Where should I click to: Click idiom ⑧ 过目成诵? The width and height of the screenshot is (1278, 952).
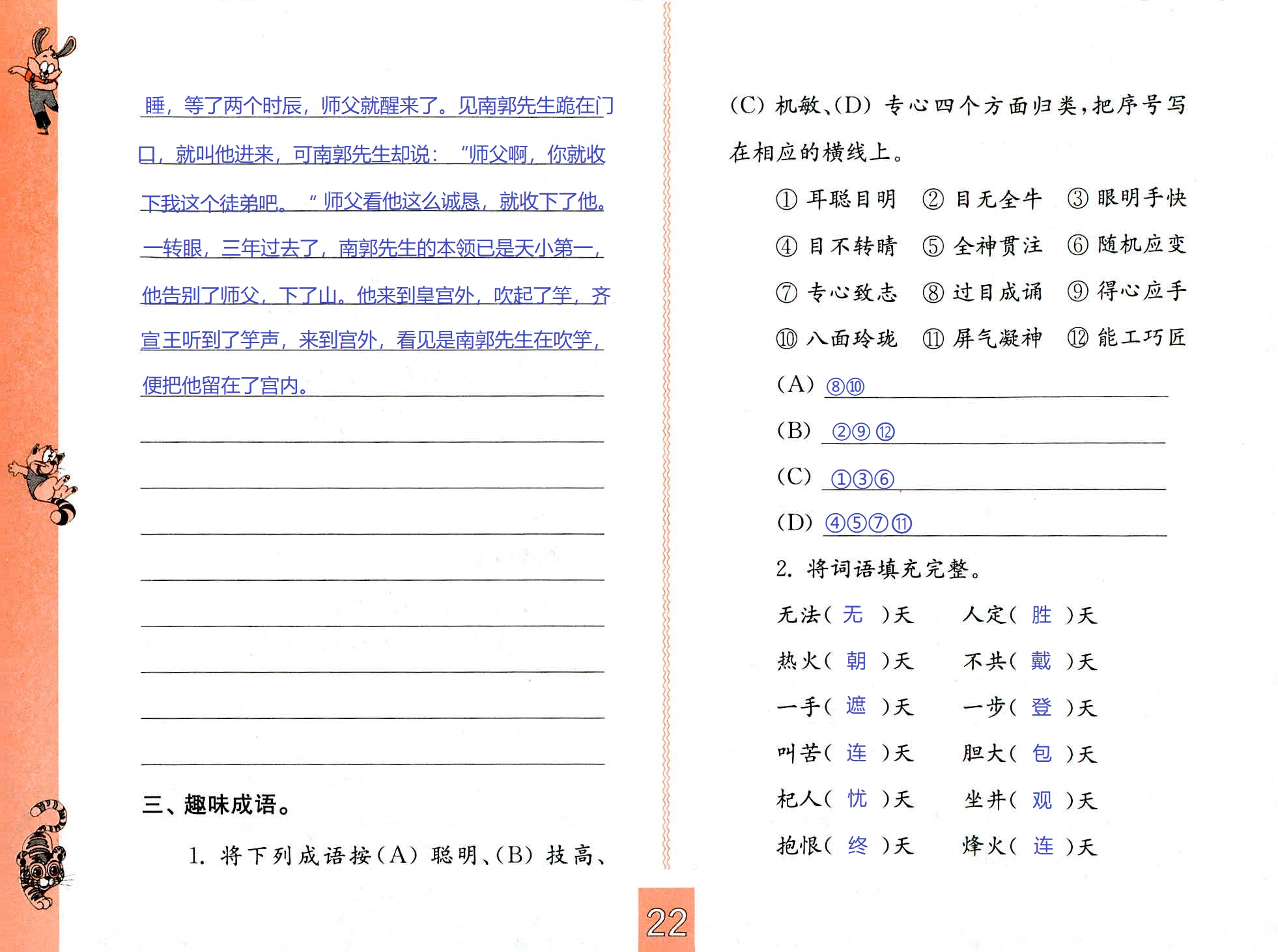982,292
